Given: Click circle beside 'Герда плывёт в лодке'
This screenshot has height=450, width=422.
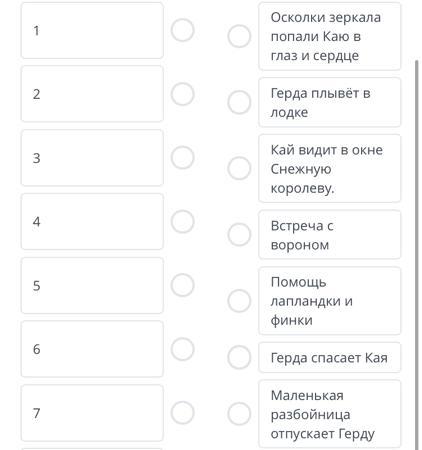Looking at the screenshot, I should (239, 102).
